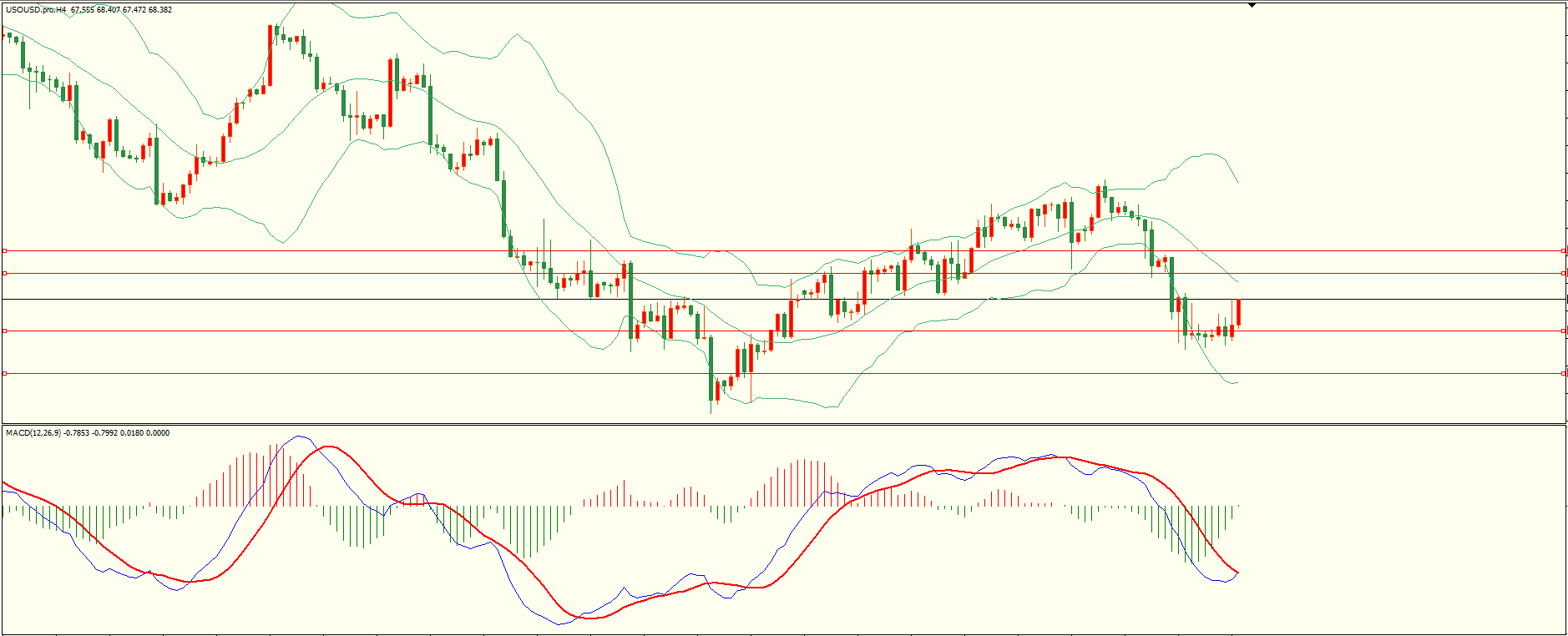Click the OHLC price values in chart title
Image resolution: width=1568 pixels, height=636 pixels.
tap(122, 10)
